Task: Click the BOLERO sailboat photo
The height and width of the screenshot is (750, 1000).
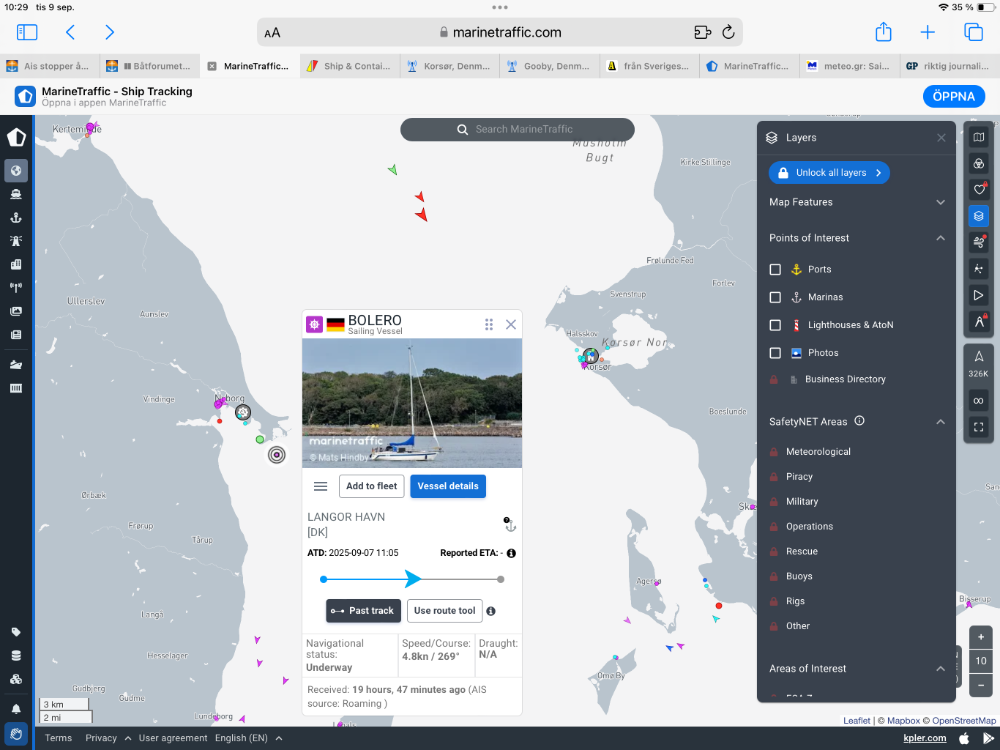Action: 412,403
